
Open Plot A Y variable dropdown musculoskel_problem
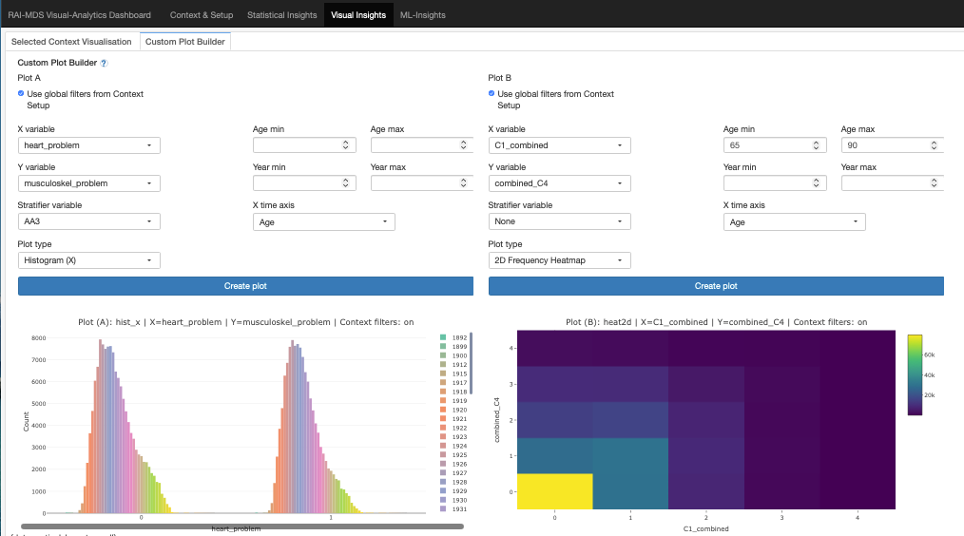coord(89,183)
